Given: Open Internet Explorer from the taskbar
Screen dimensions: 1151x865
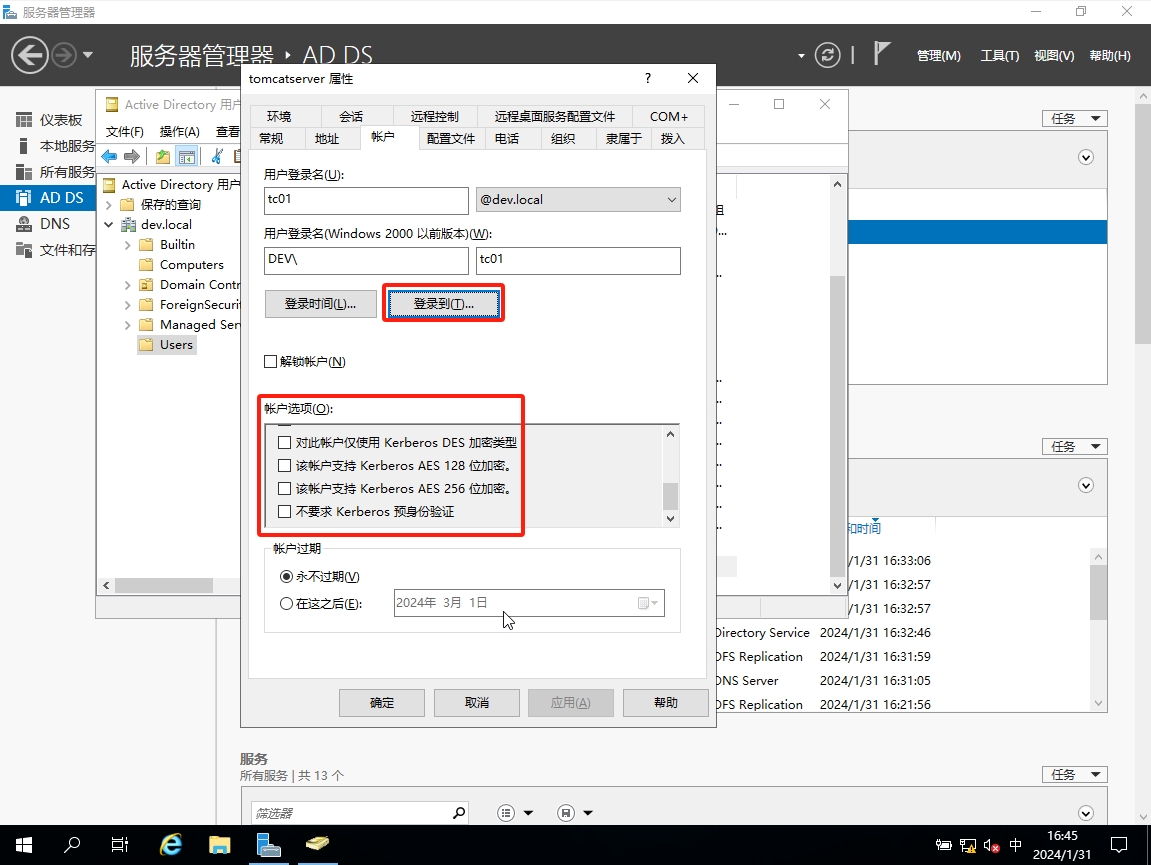Looking at the screenshot, I should point(171,845).
